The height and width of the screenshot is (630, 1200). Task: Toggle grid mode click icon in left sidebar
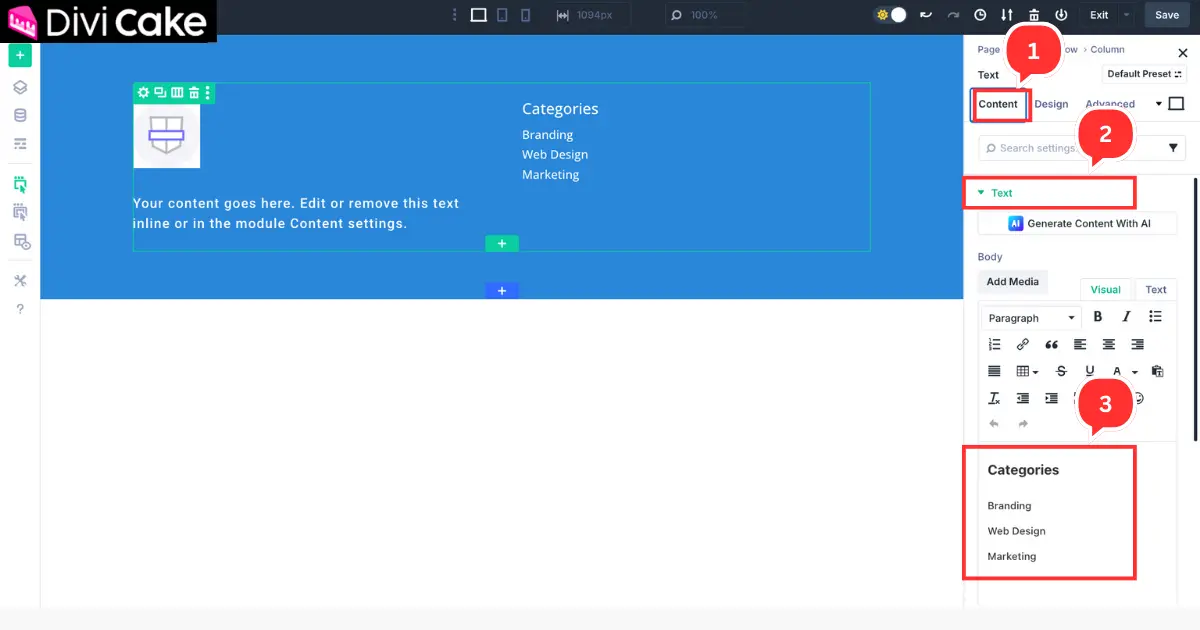pyautogui.click(x=20, y=212)
